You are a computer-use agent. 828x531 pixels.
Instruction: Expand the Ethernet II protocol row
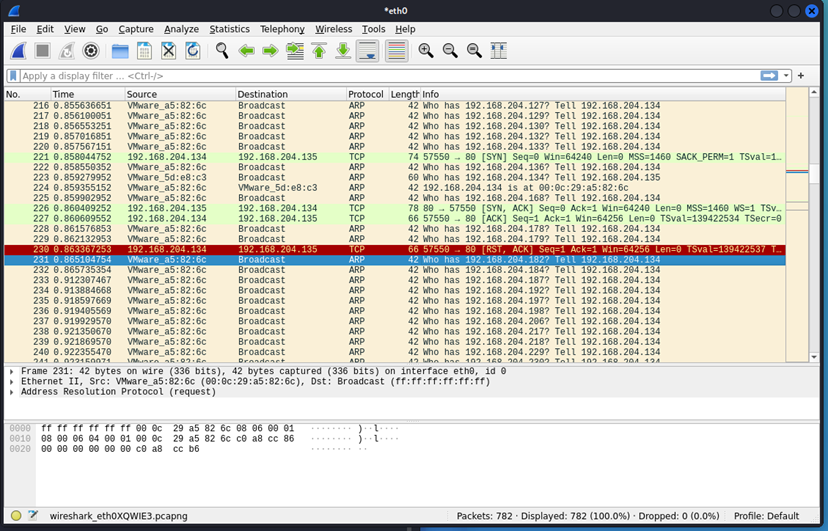point(11,381)
